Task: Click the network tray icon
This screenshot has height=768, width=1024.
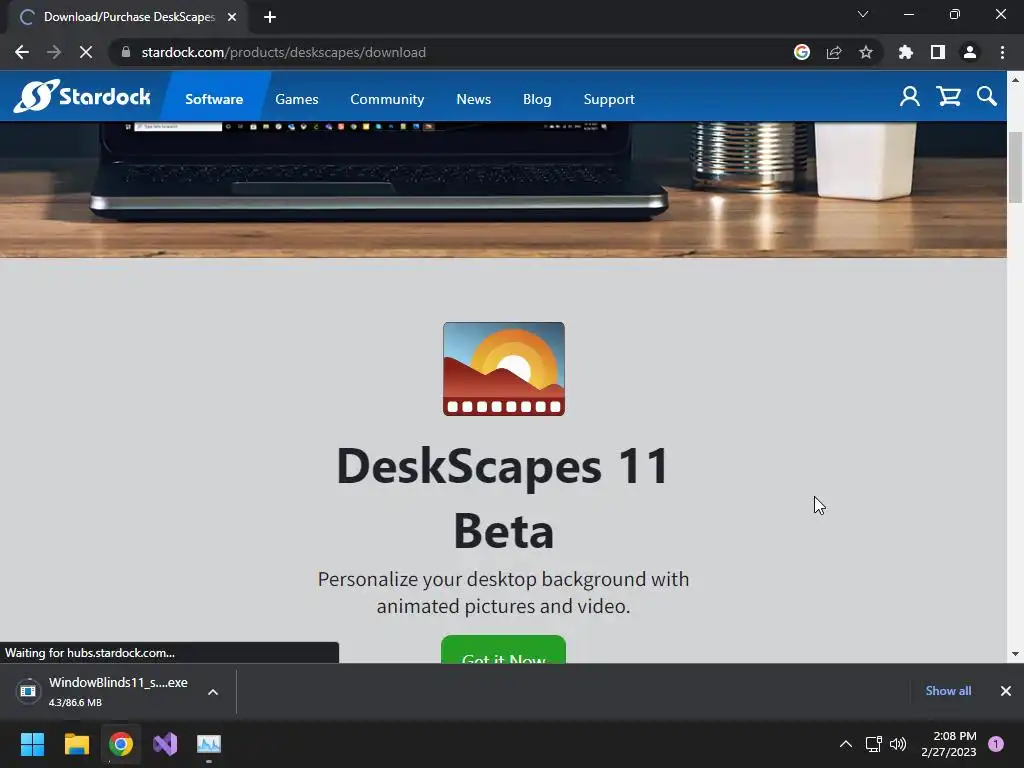Action: tap(874, 744)
